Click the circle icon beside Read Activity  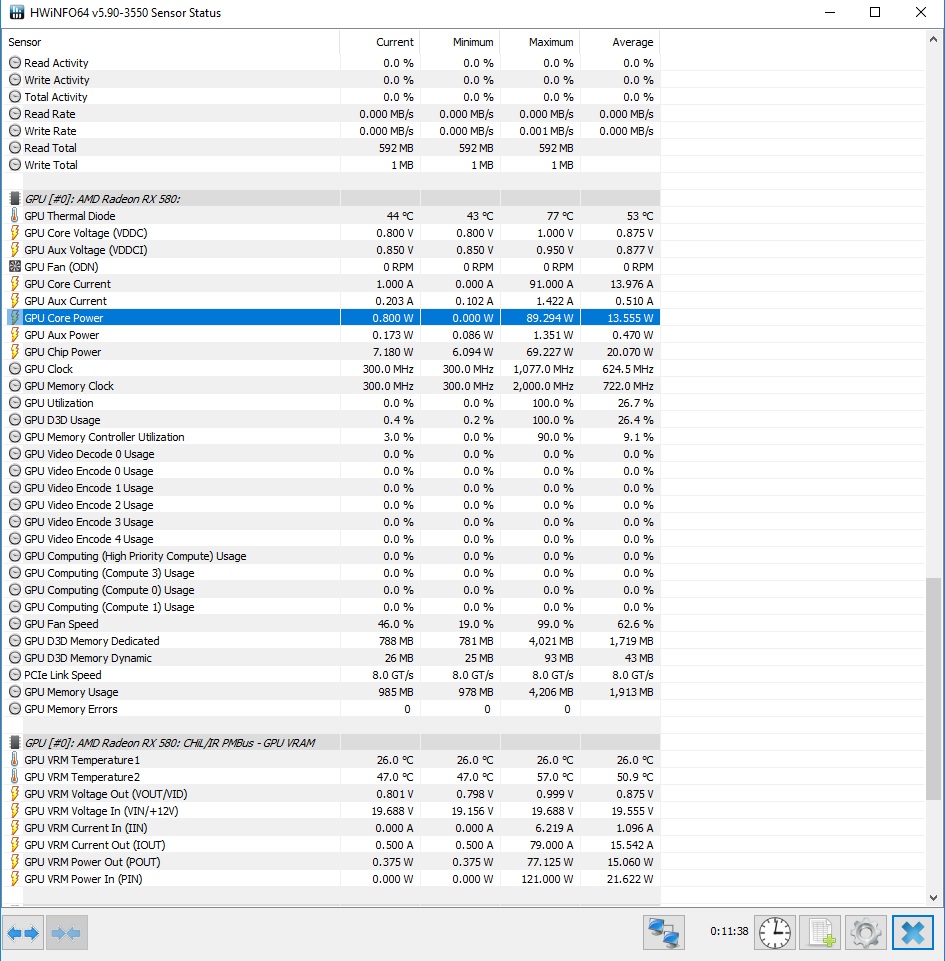click(15, 63)
